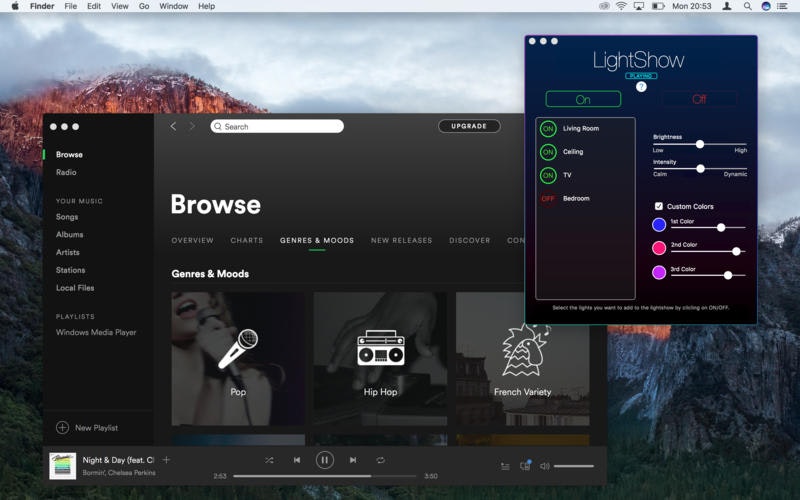Open the Window menu
Viewport: 800px width, 500px height.
(173, 6)
